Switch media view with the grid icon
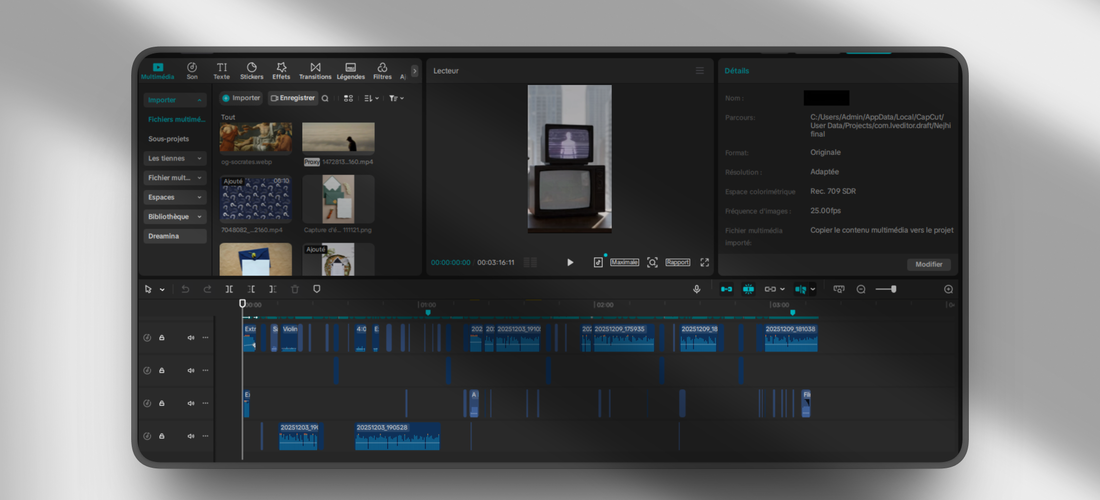The width and height of the screenshot is (1100, 500). [348, 99]
